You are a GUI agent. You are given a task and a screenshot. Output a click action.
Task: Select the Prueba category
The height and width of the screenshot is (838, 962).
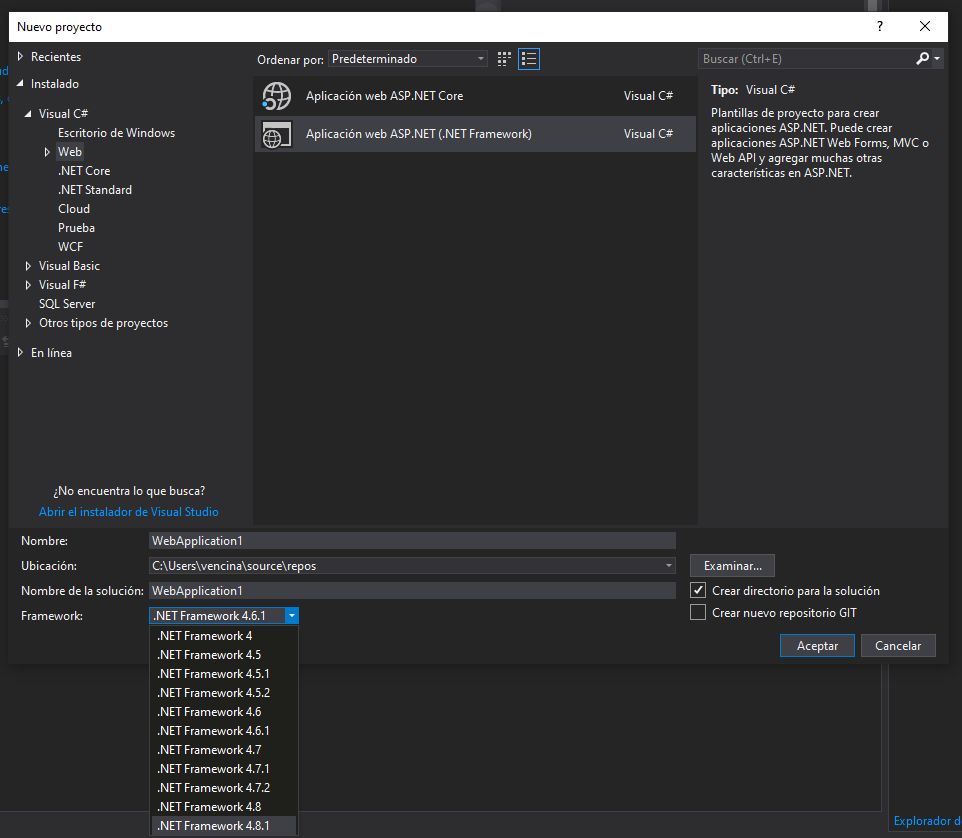click(77, 228)
